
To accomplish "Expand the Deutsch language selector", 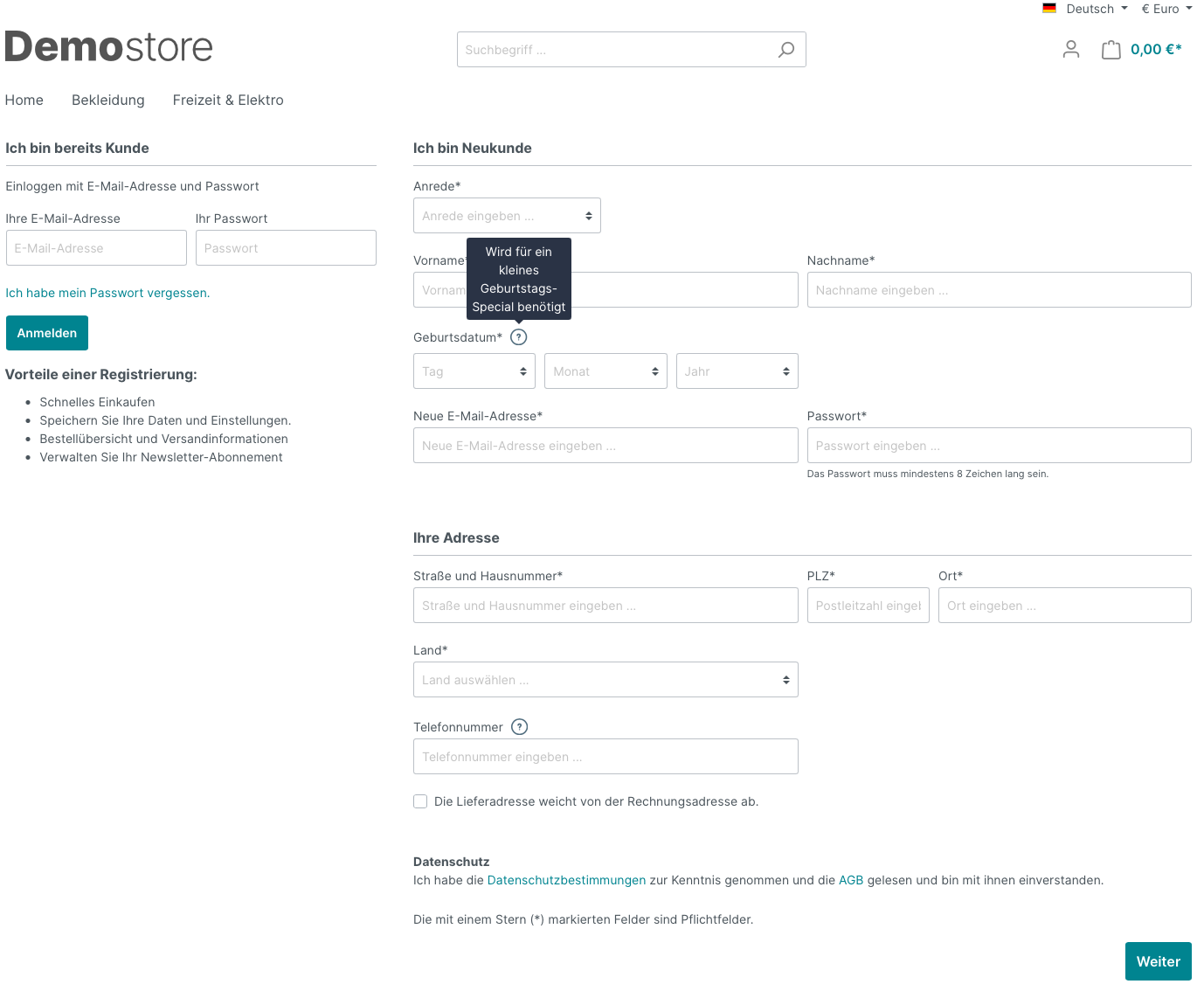I will (x=1097, y=9).
